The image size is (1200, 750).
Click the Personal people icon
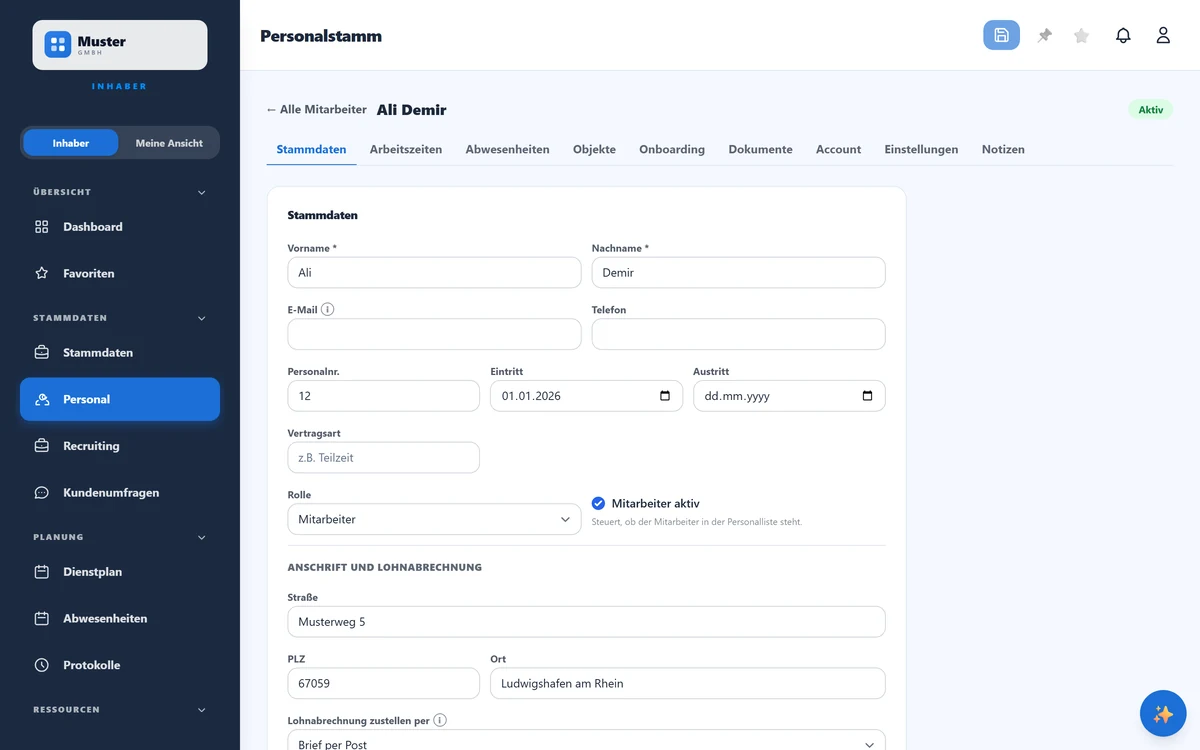[x=42, y=399]
